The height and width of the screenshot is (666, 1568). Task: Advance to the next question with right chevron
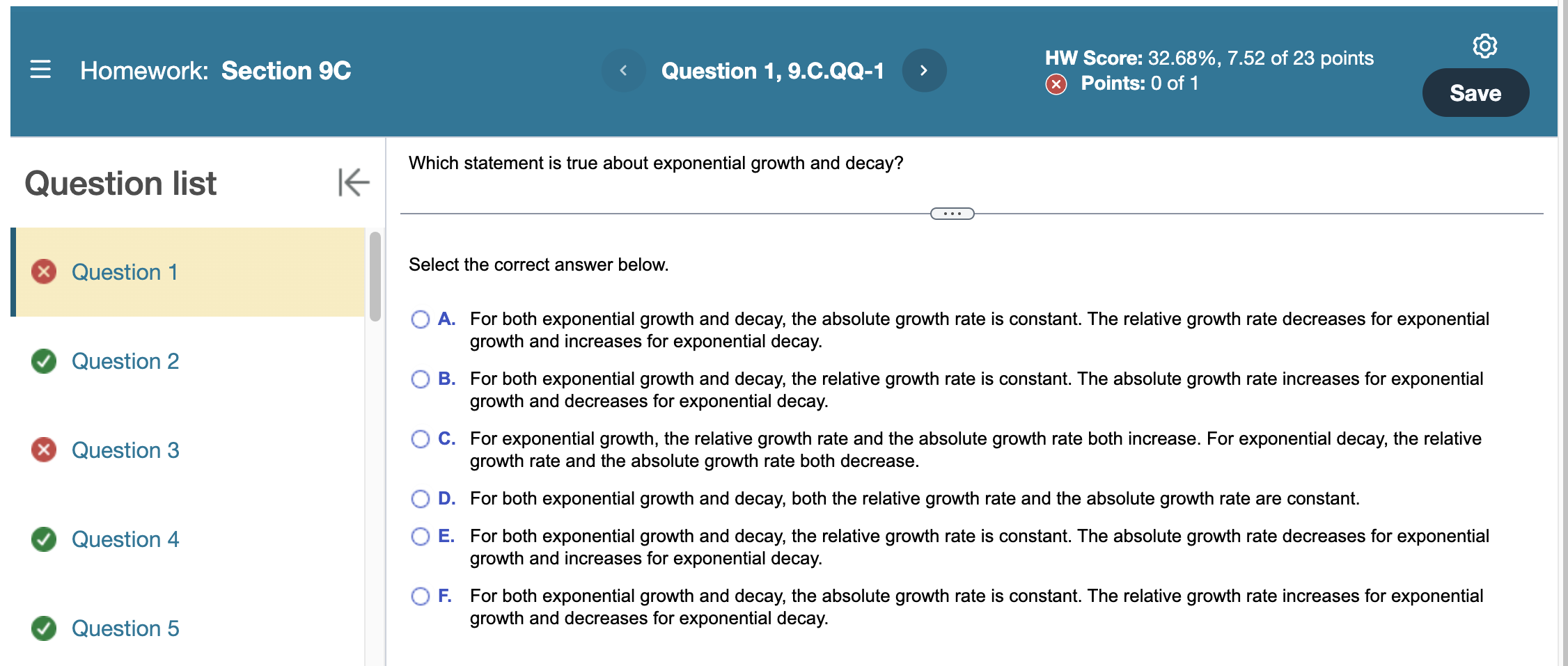click(x=925, y=70)
